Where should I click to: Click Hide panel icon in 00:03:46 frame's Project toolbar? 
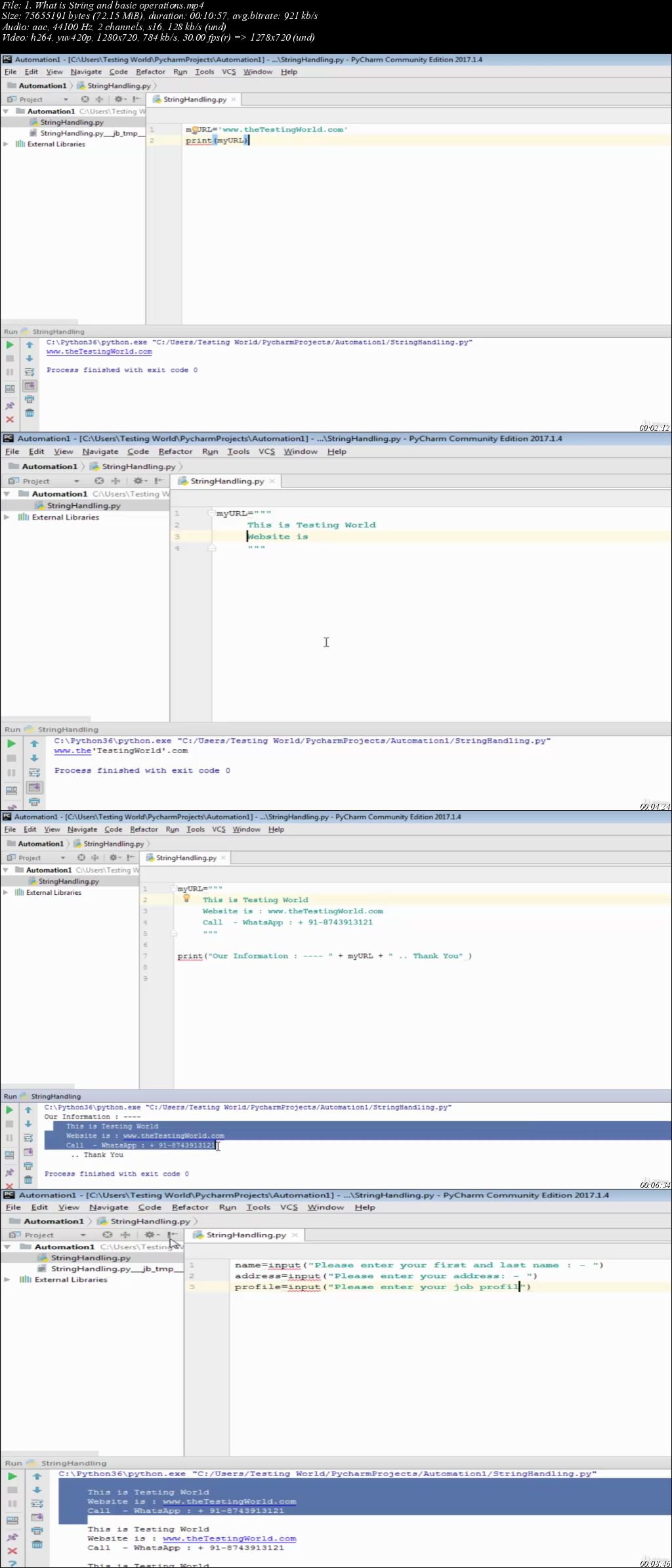[173, 1235]
